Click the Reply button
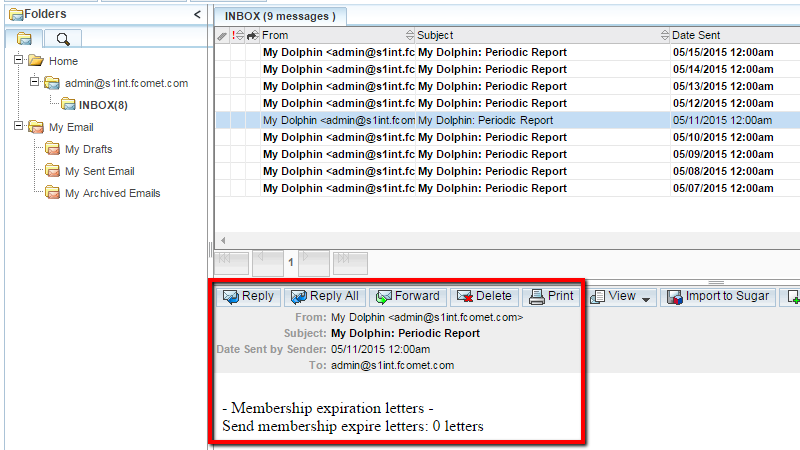 (247, 296)
